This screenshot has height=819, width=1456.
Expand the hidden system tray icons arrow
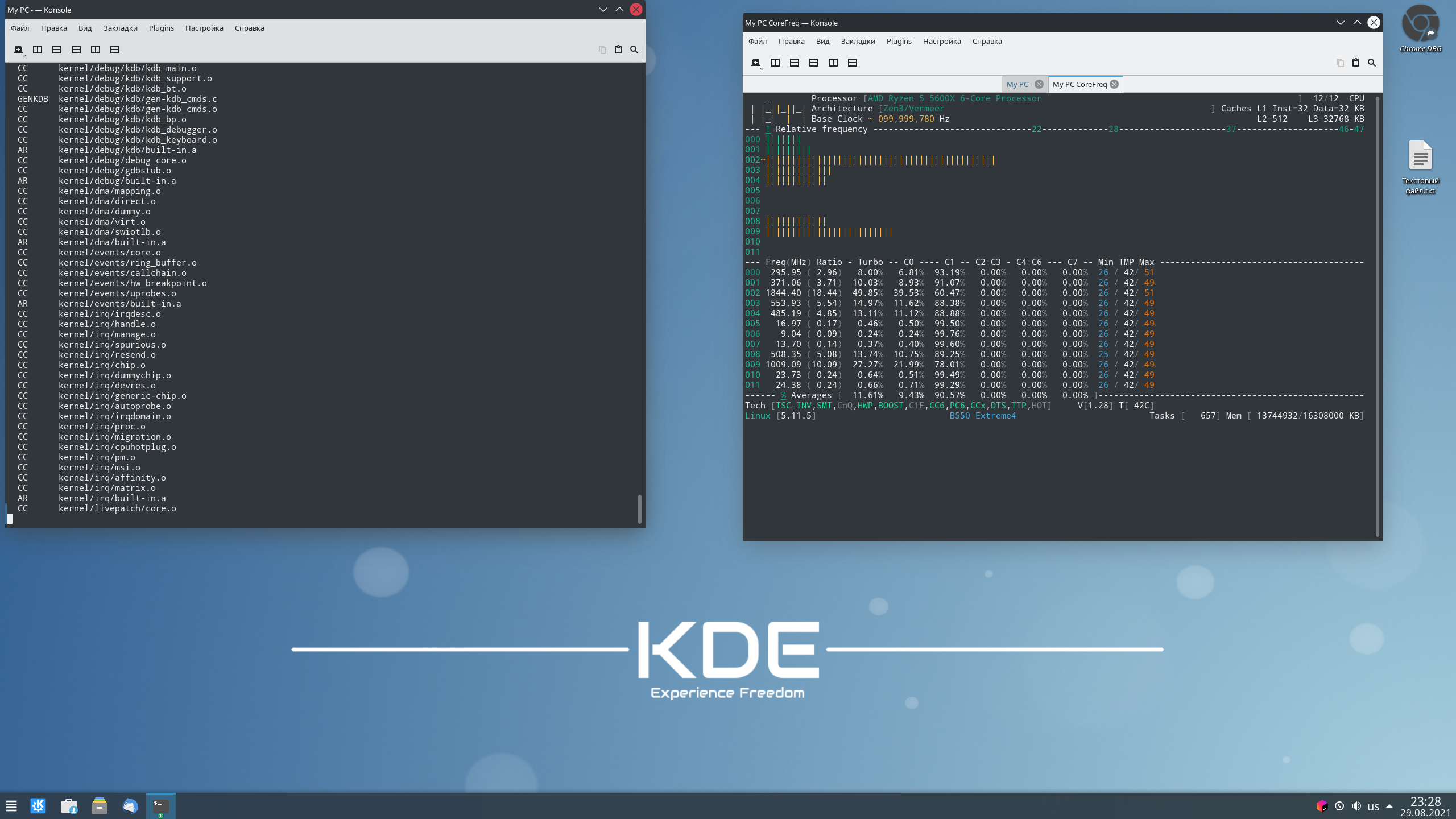[1389, 806]
